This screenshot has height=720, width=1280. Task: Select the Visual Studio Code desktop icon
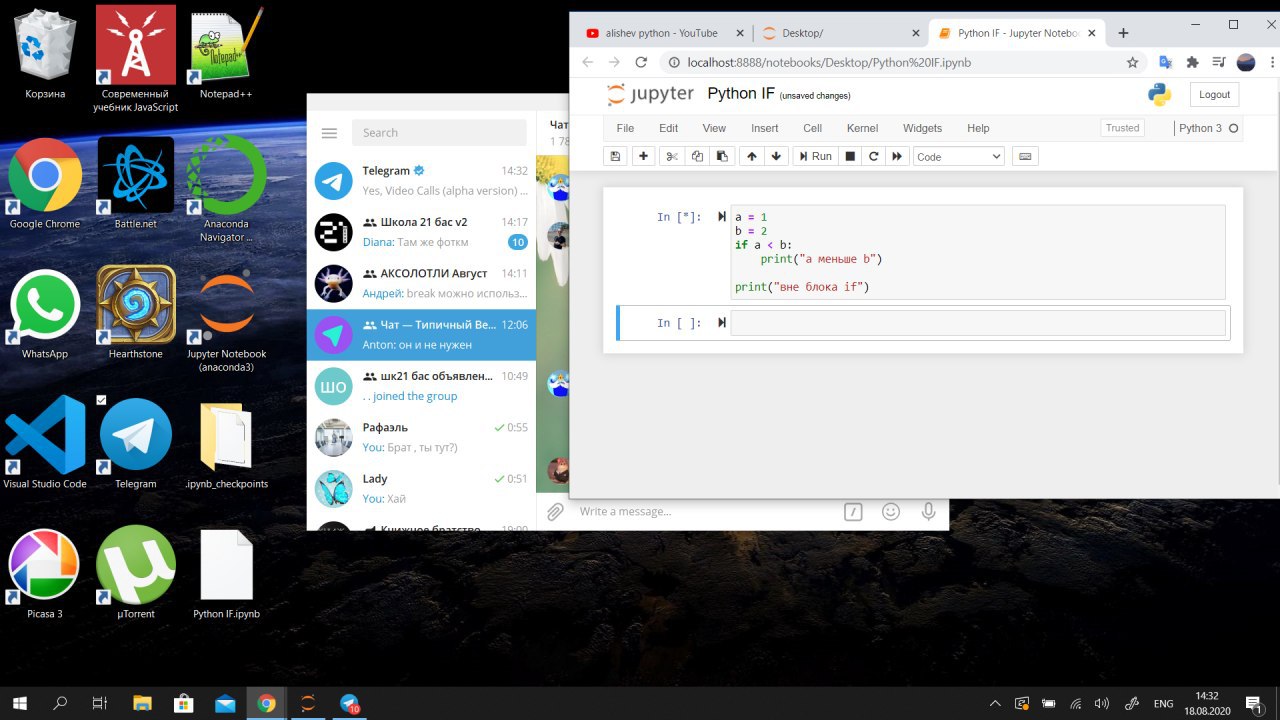[45, 441]
